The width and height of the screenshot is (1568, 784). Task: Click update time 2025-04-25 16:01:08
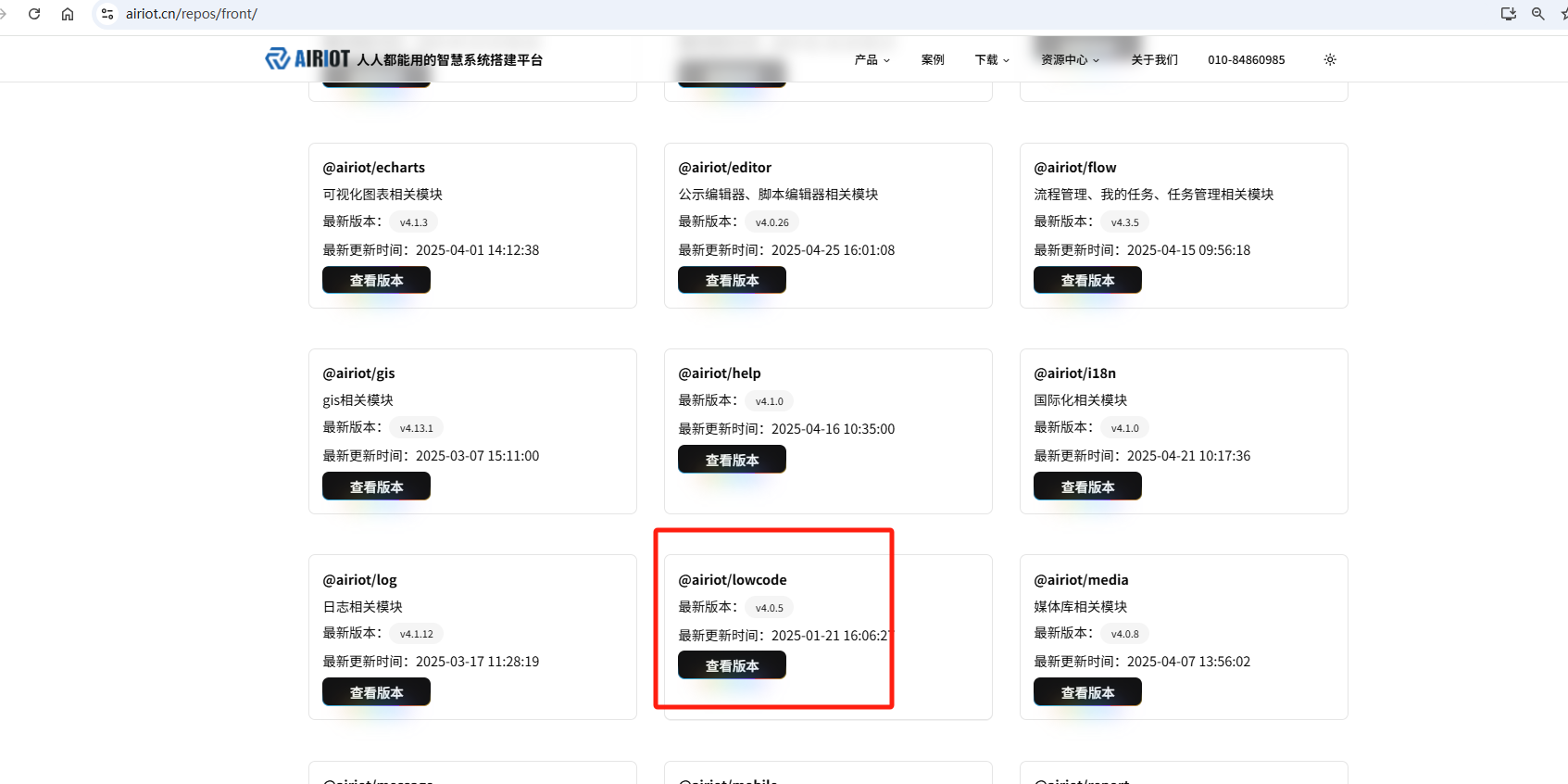click(833, 250)
